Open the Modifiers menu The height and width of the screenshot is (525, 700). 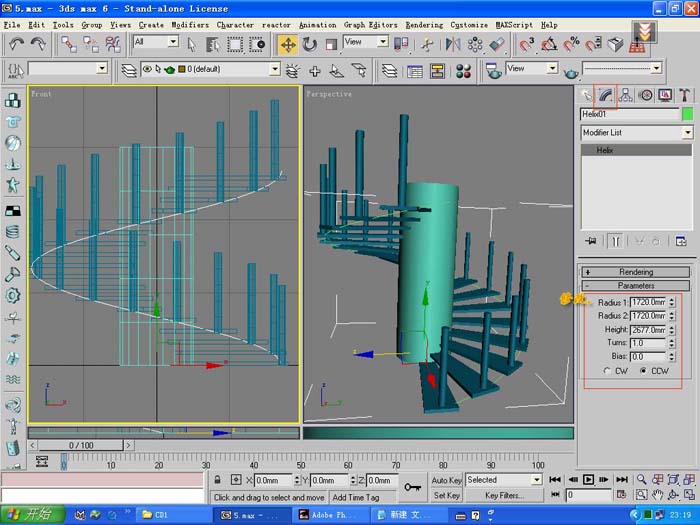(190, 24)
